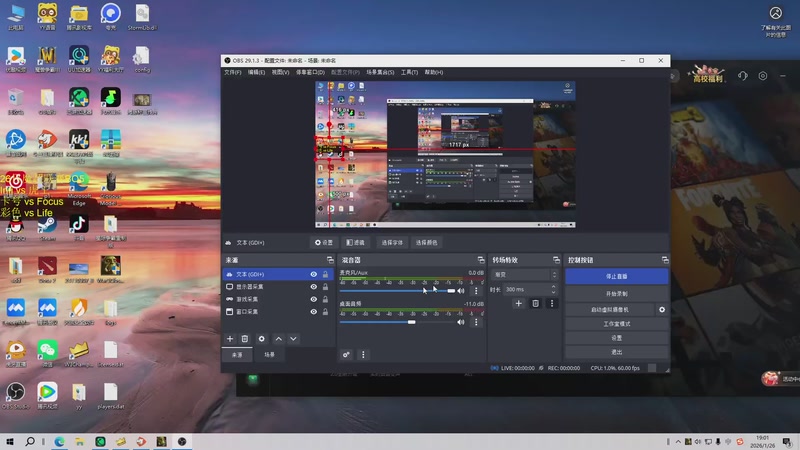Toggle visibility eye of 游戏采集 source
The height and width of the screenshot is (450, 800).
click(x=313, y=299)
